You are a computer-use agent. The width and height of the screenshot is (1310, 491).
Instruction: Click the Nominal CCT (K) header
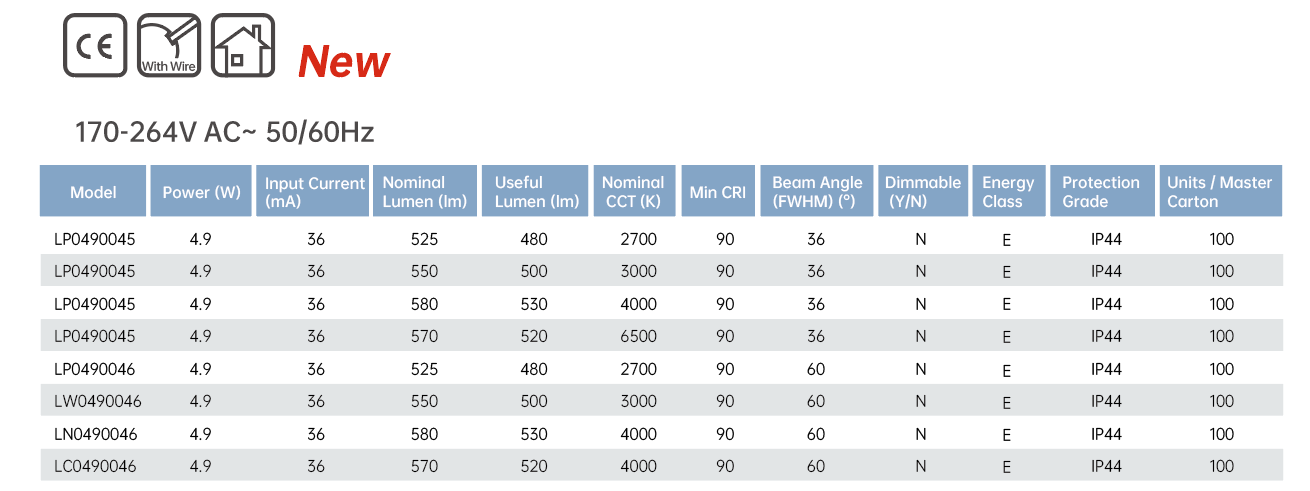click(x=634, y=192)
